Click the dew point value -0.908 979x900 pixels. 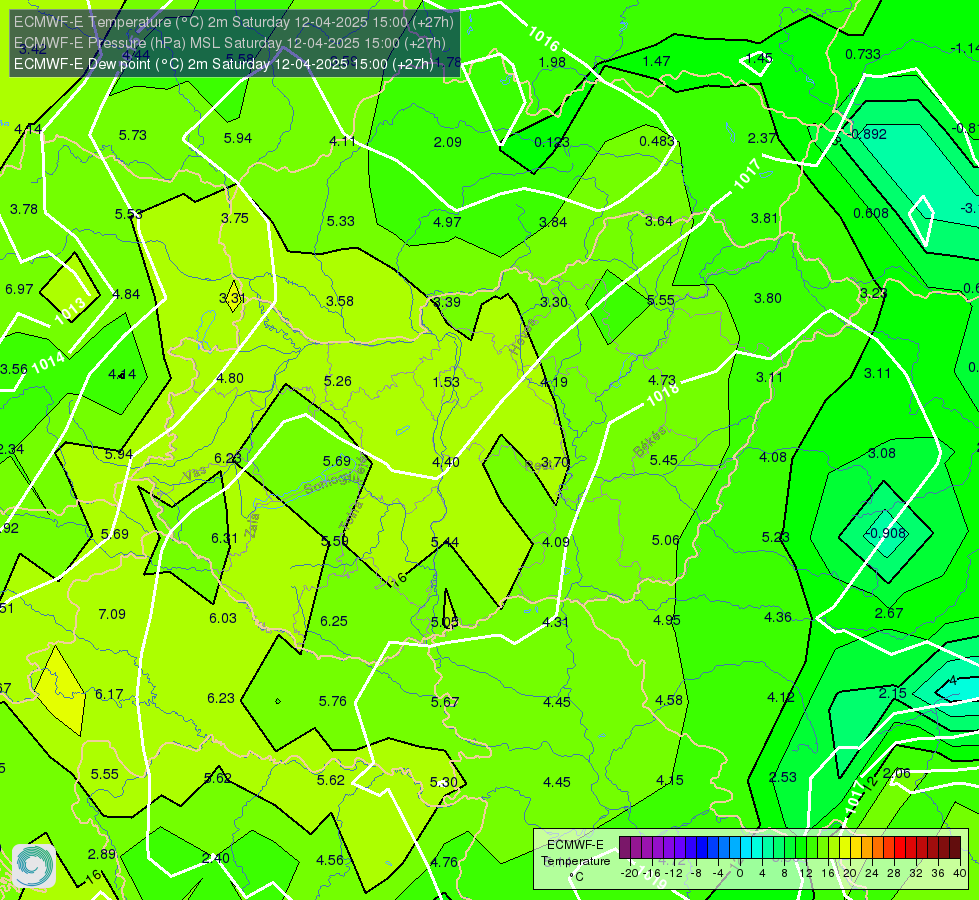point(885,533)
